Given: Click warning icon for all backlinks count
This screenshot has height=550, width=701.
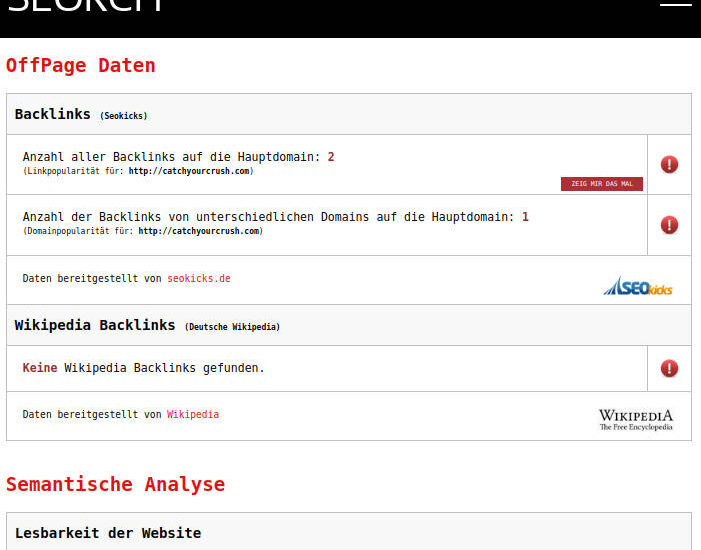Looking at the screenshot, I should coord(669,164).
